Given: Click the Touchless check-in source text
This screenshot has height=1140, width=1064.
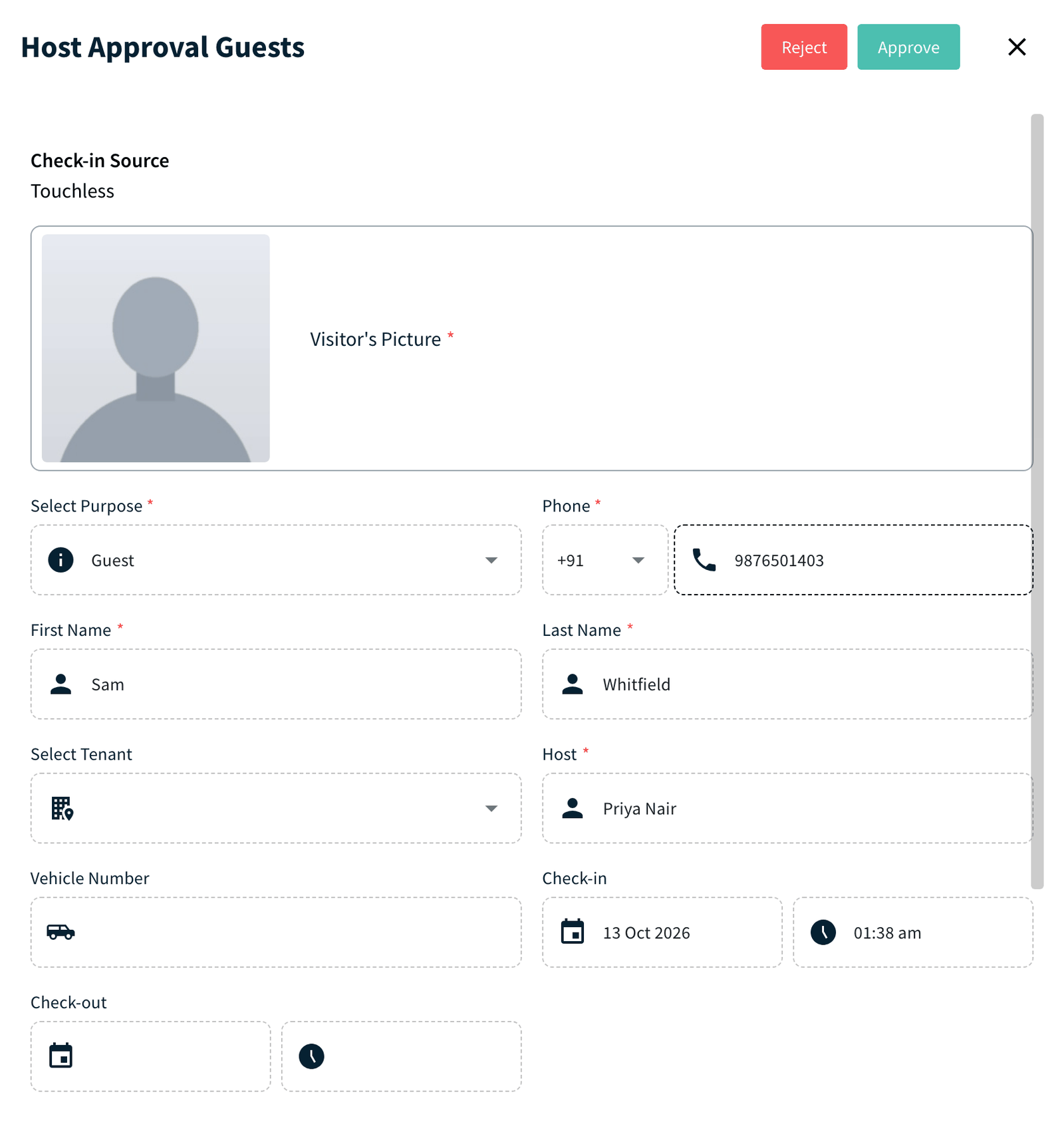Looking at the screenshot, I should point(72,192).
